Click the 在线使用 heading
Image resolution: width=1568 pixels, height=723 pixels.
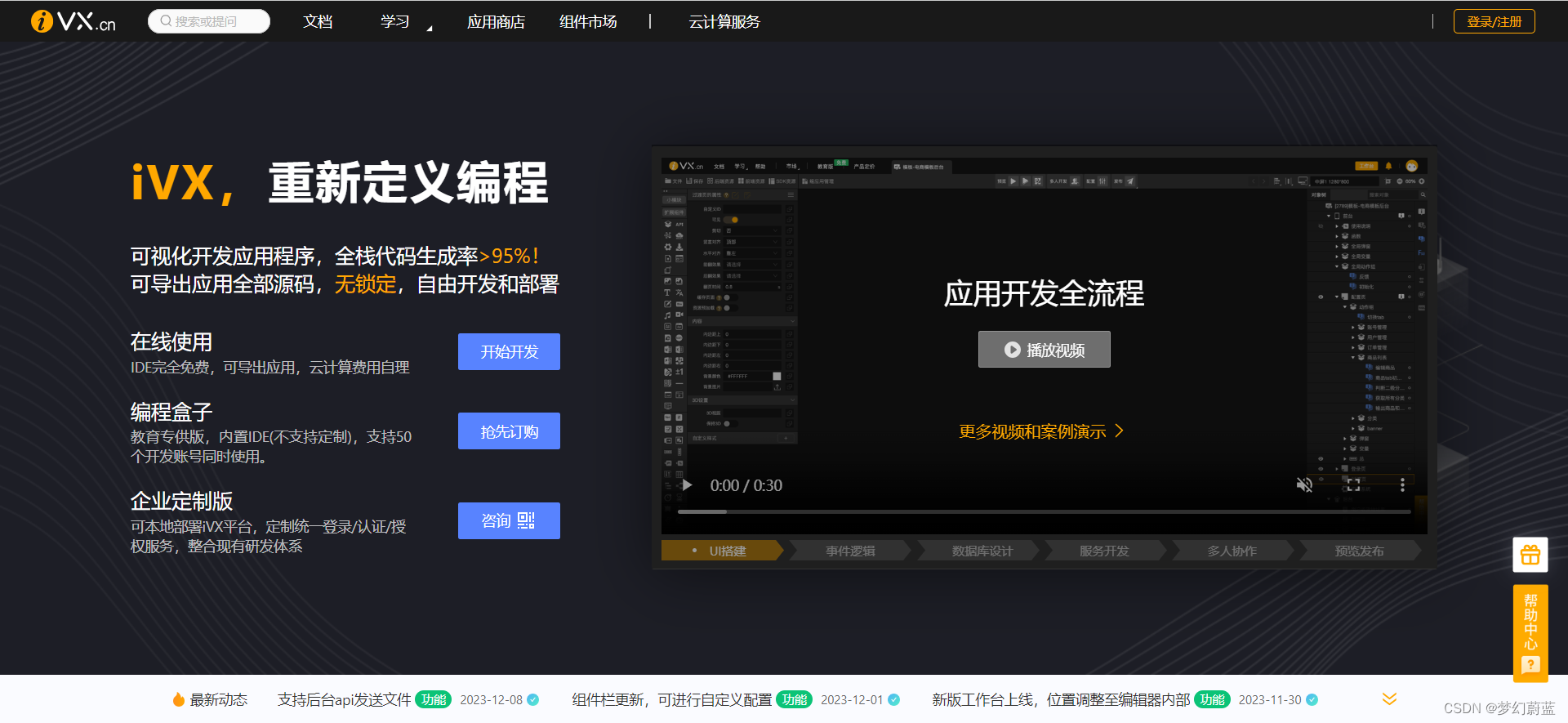(x=171, y=341)
